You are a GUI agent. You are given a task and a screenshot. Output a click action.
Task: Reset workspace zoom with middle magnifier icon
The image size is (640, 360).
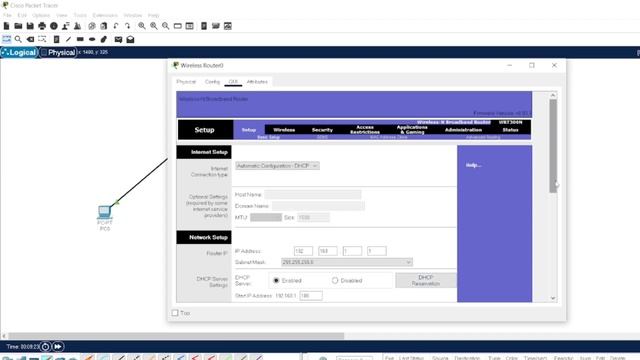click(154, 26)
